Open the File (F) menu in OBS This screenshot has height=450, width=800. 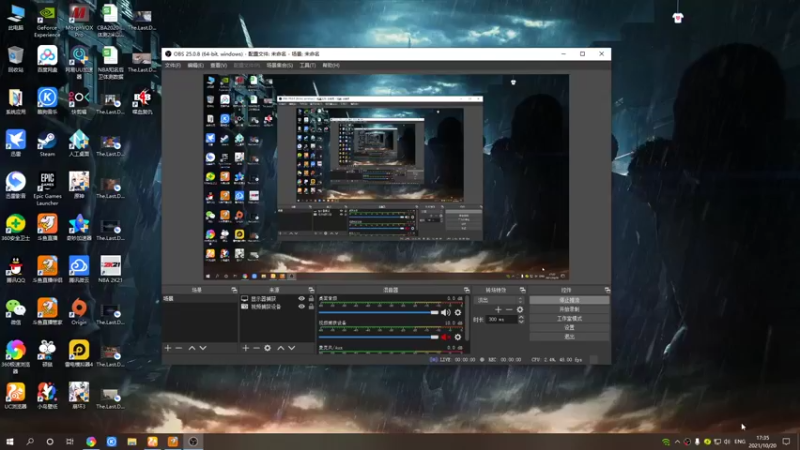point(172,65)
